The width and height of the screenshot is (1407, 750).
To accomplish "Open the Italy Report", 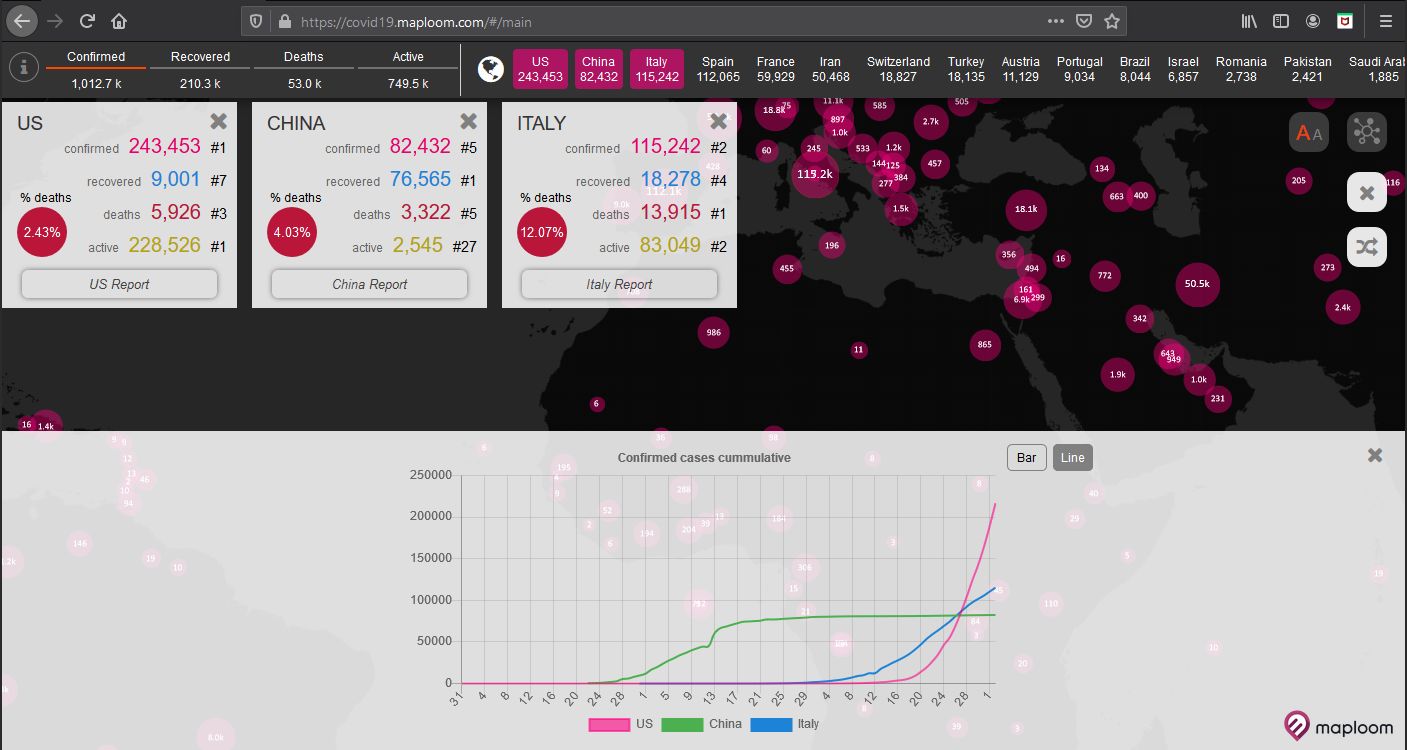I will tap(619, 284).
